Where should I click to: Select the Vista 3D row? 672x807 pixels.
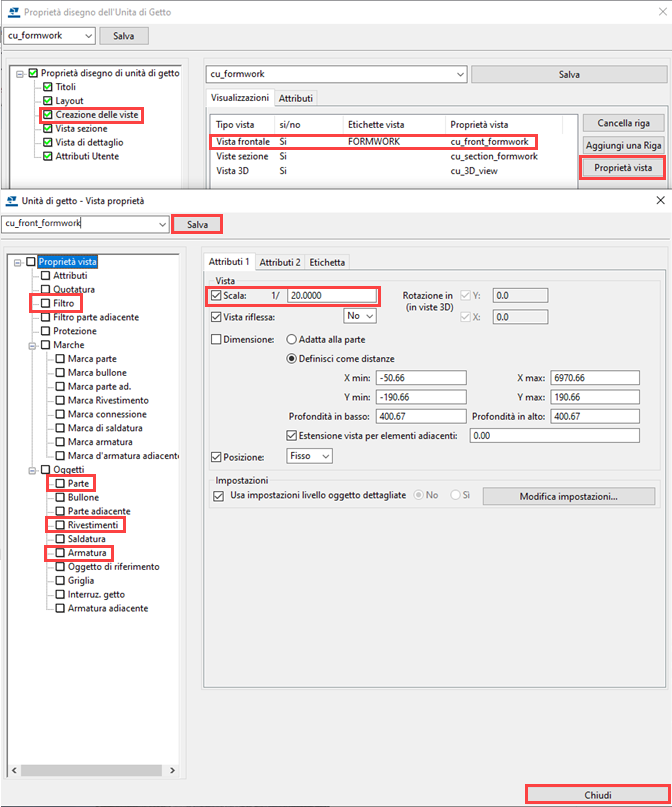377,171
